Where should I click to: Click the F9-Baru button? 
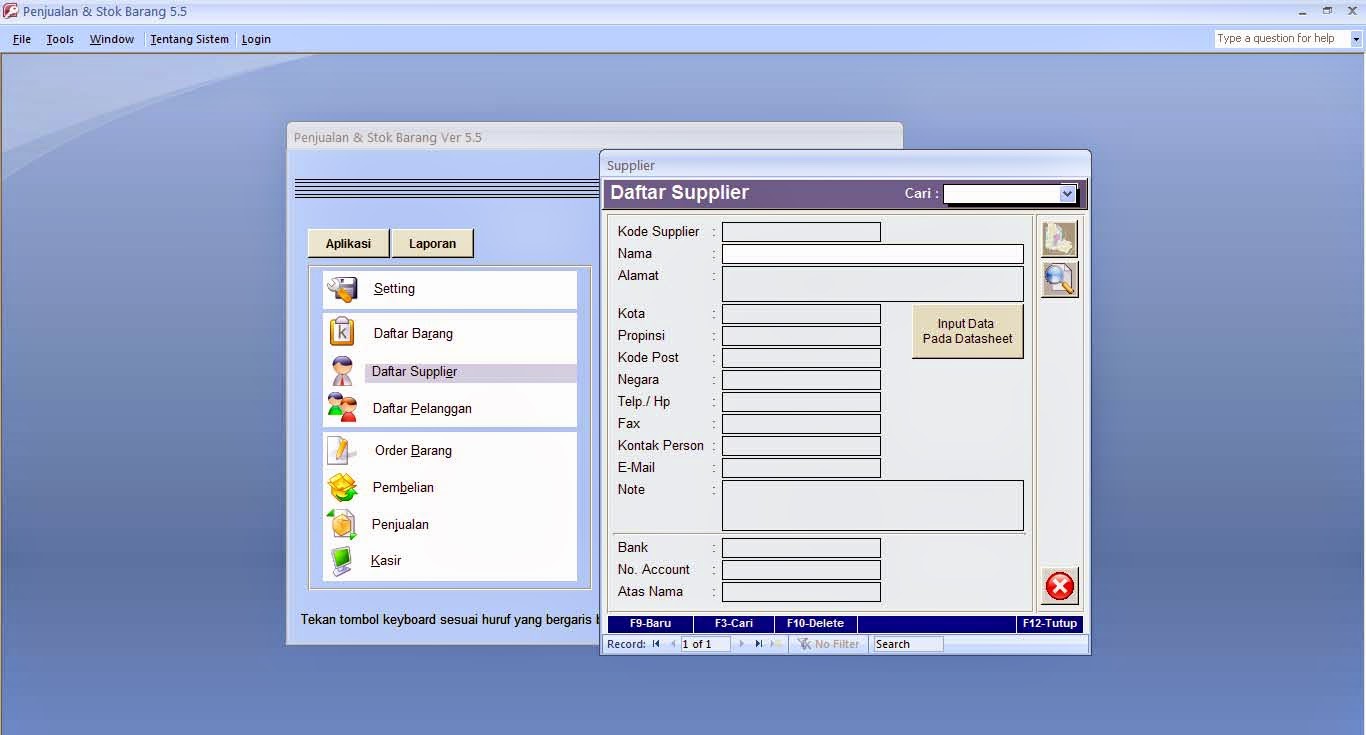pos(650,623)
